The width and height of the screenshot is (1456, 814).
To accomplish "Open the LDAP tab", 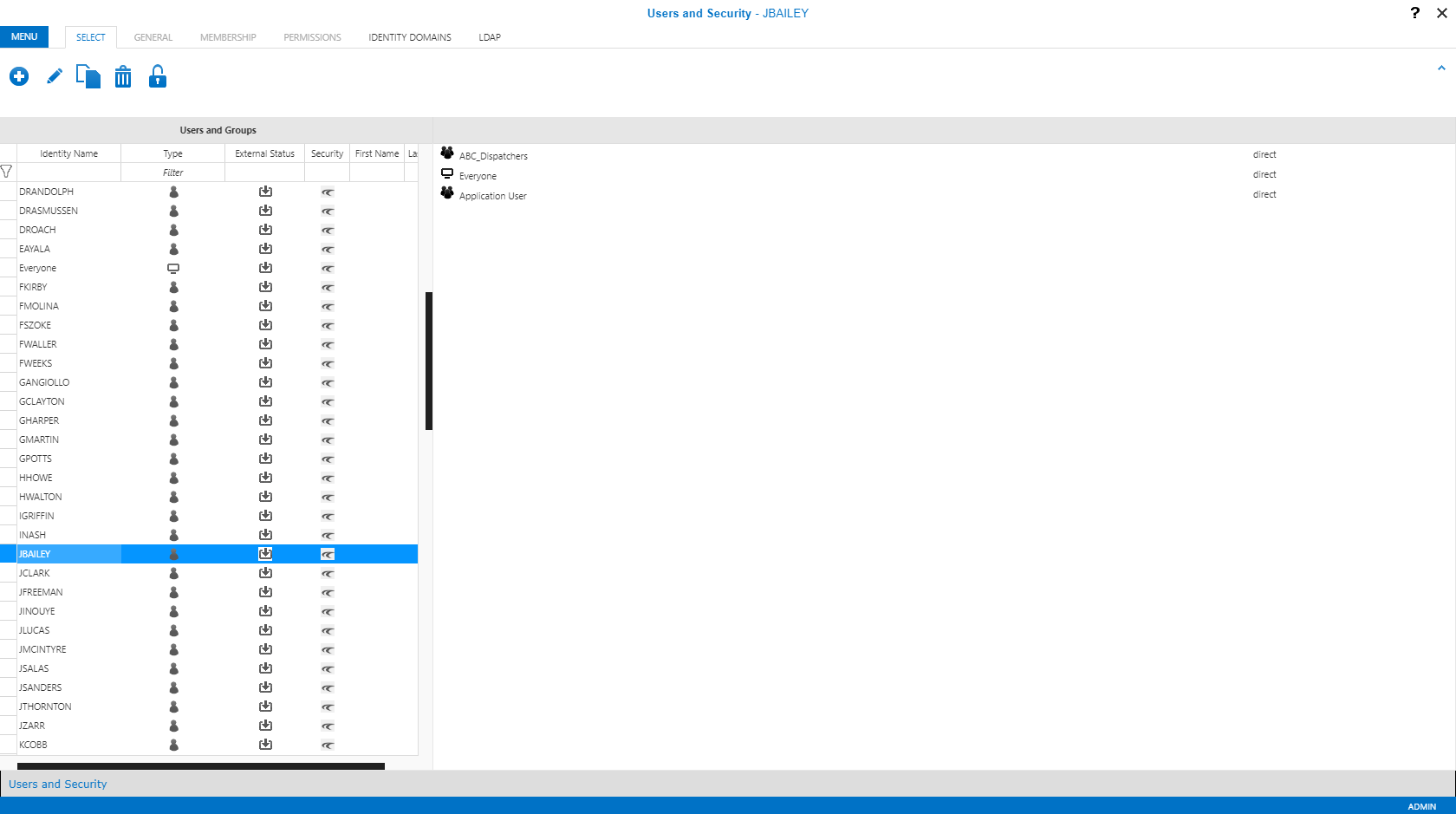I will pyautogui.click(x=490, y=37).
